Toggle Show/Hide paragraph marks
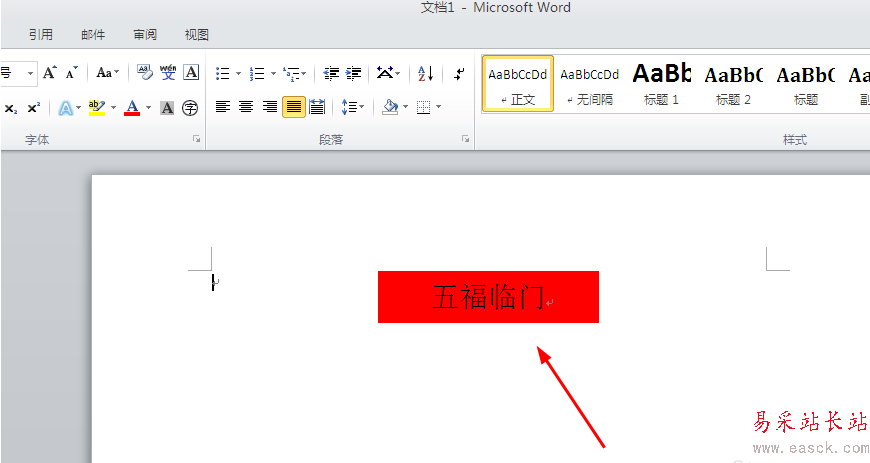Viewport: 870px width, 463px height. (459, 73)
